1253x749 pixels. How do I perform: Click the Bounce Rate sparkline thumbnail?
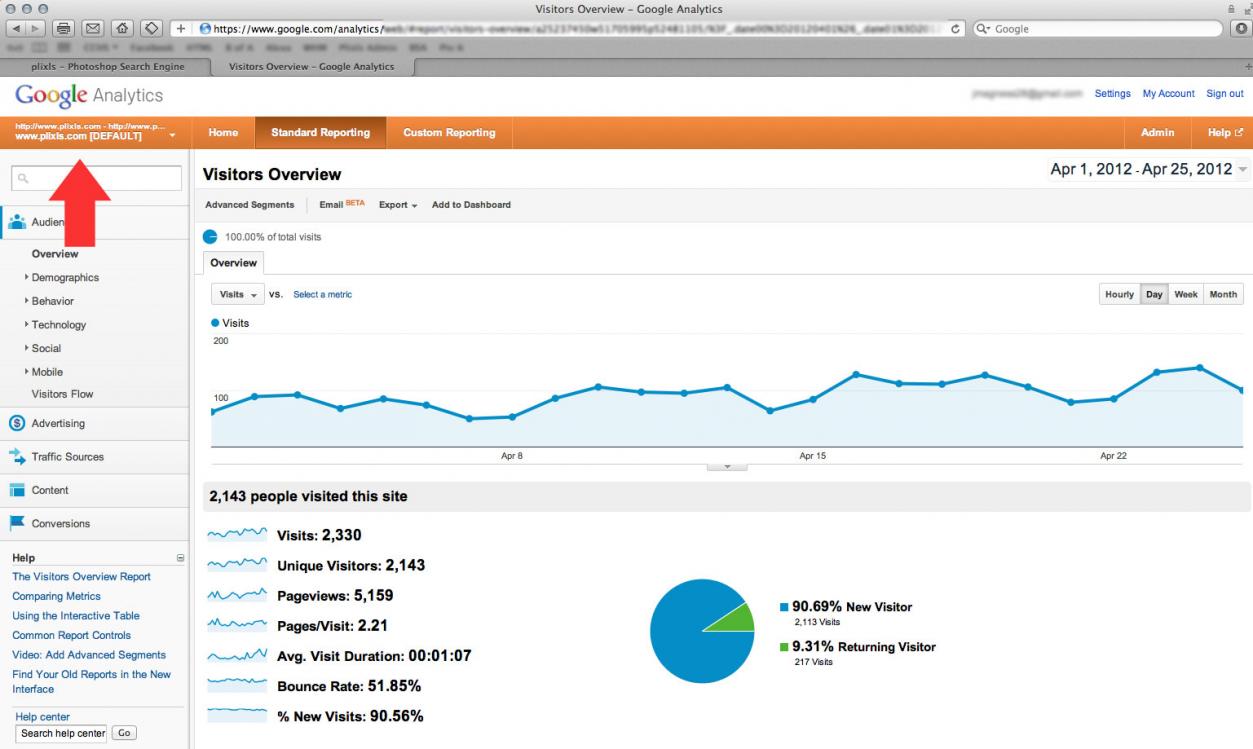(237, 686)
